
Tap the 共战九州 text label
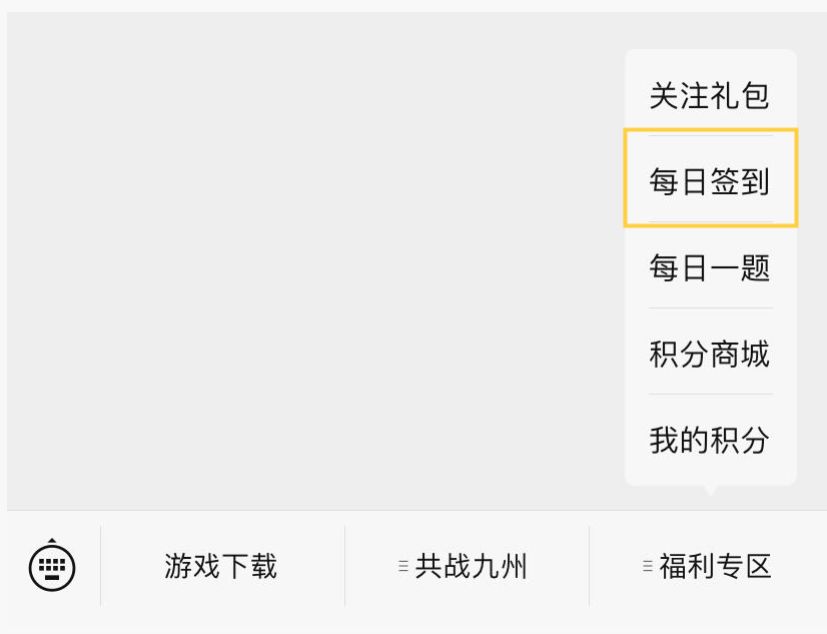pos(471,566)
